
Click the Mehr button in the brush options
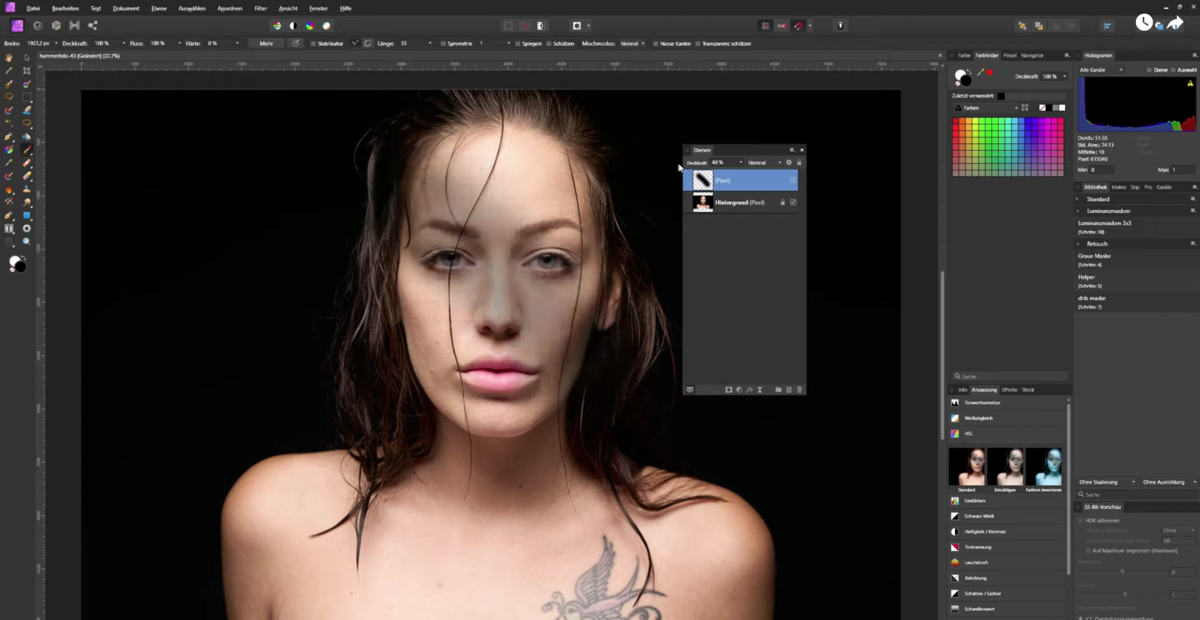(x=270, y=43)
